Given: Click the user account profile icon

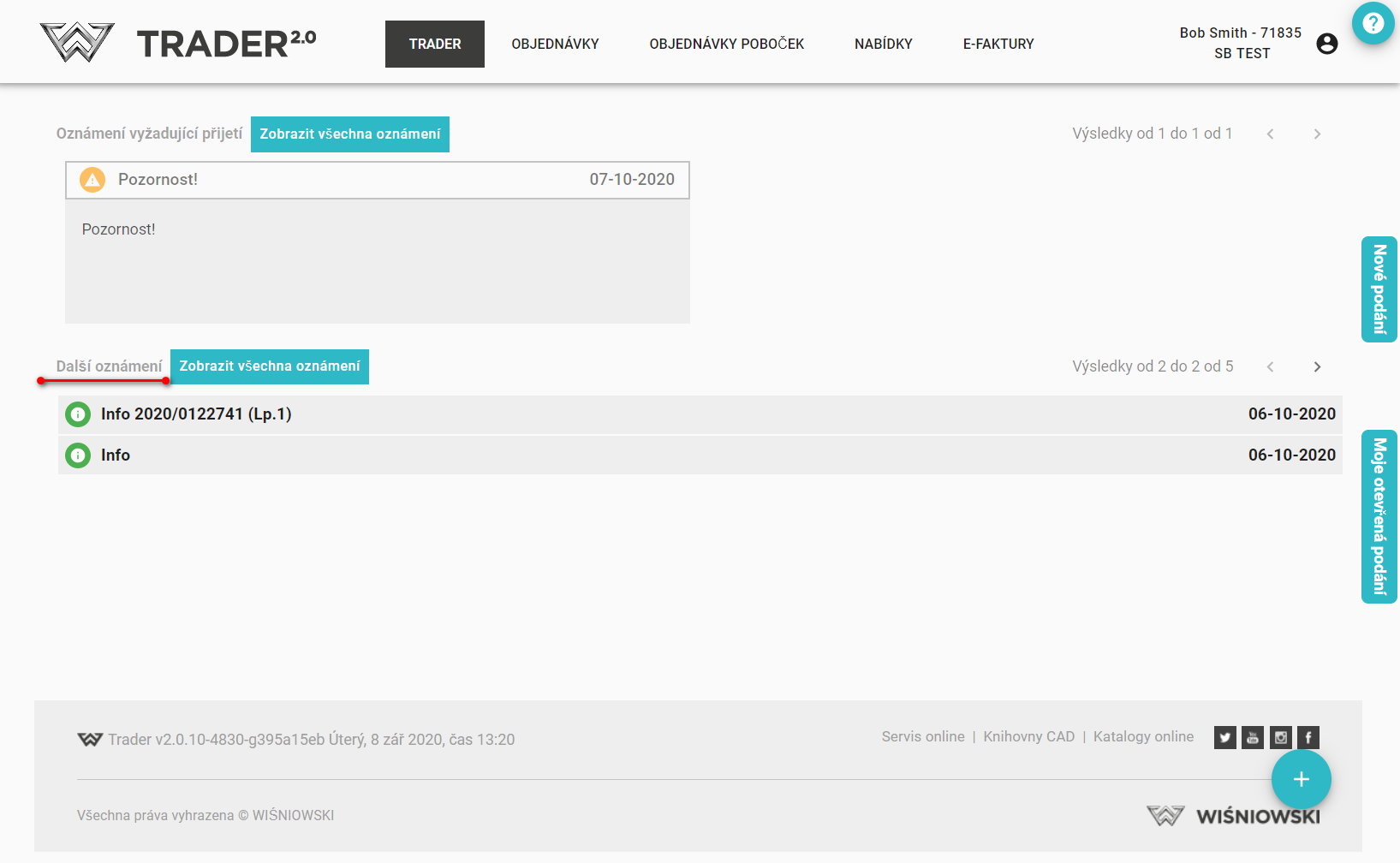Looking at the screenshot, I should (1326, 44).
